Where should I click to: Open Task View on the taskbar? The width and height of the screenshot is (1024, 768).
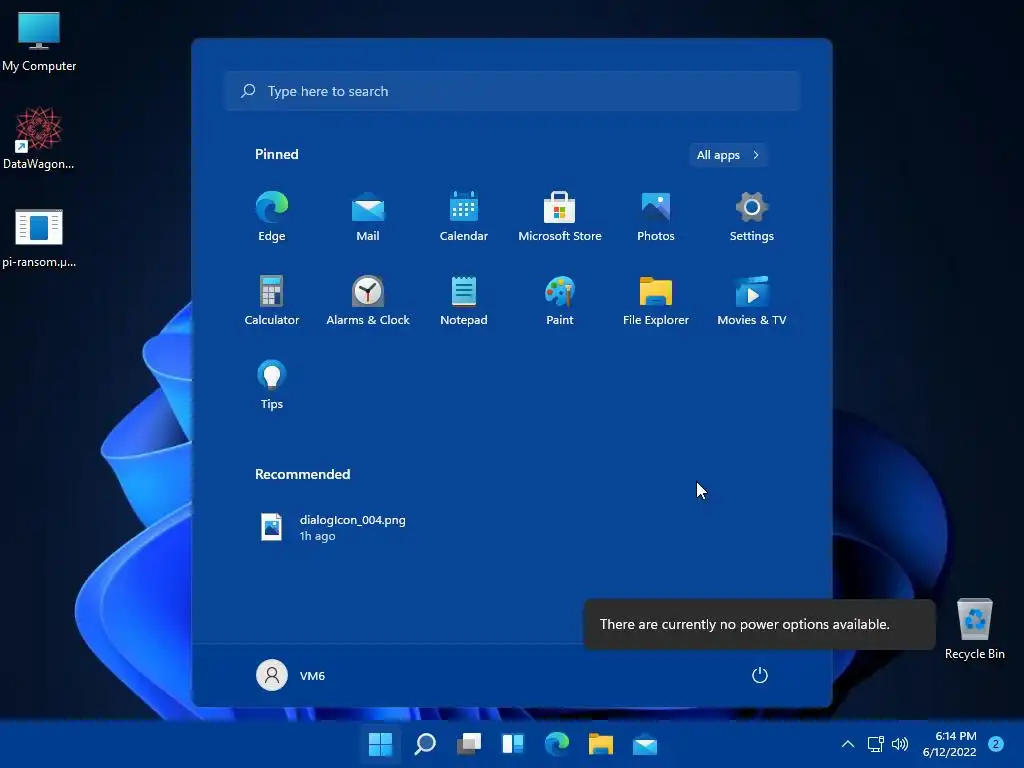click(468, 744)
